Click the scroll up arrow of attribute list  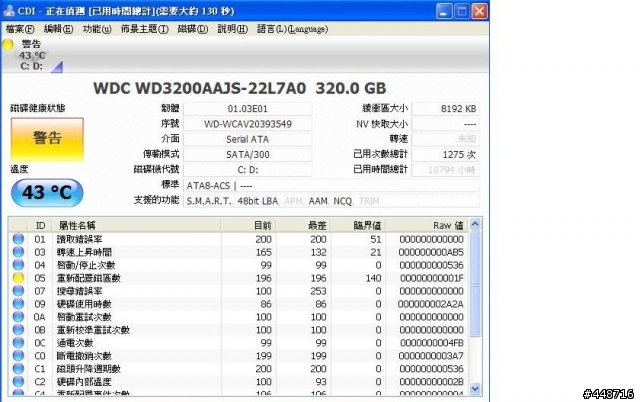[x=475, y=224]
